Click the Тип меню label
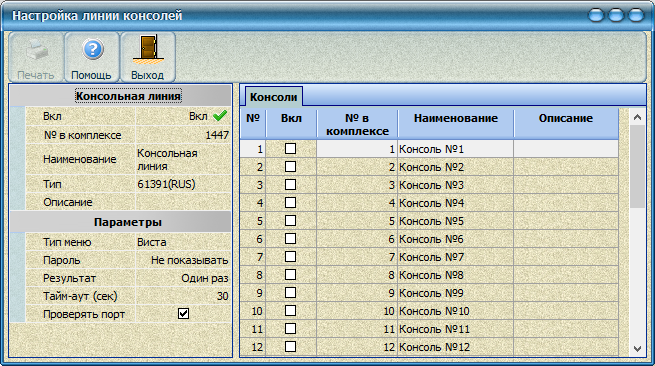655x366 pixels. [x=67, y=242]
